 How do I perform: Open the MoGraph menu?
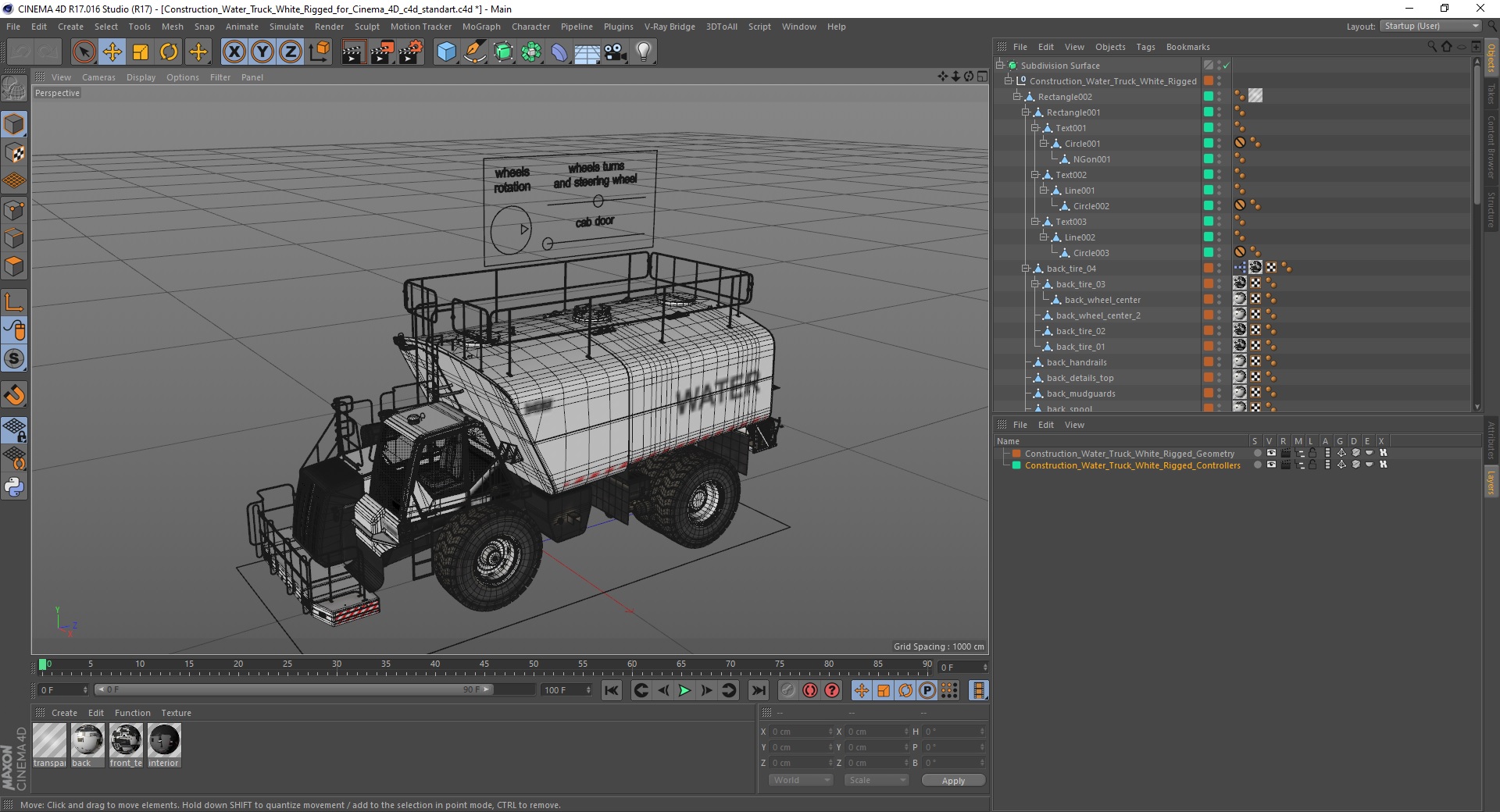[x=481, y=27]
